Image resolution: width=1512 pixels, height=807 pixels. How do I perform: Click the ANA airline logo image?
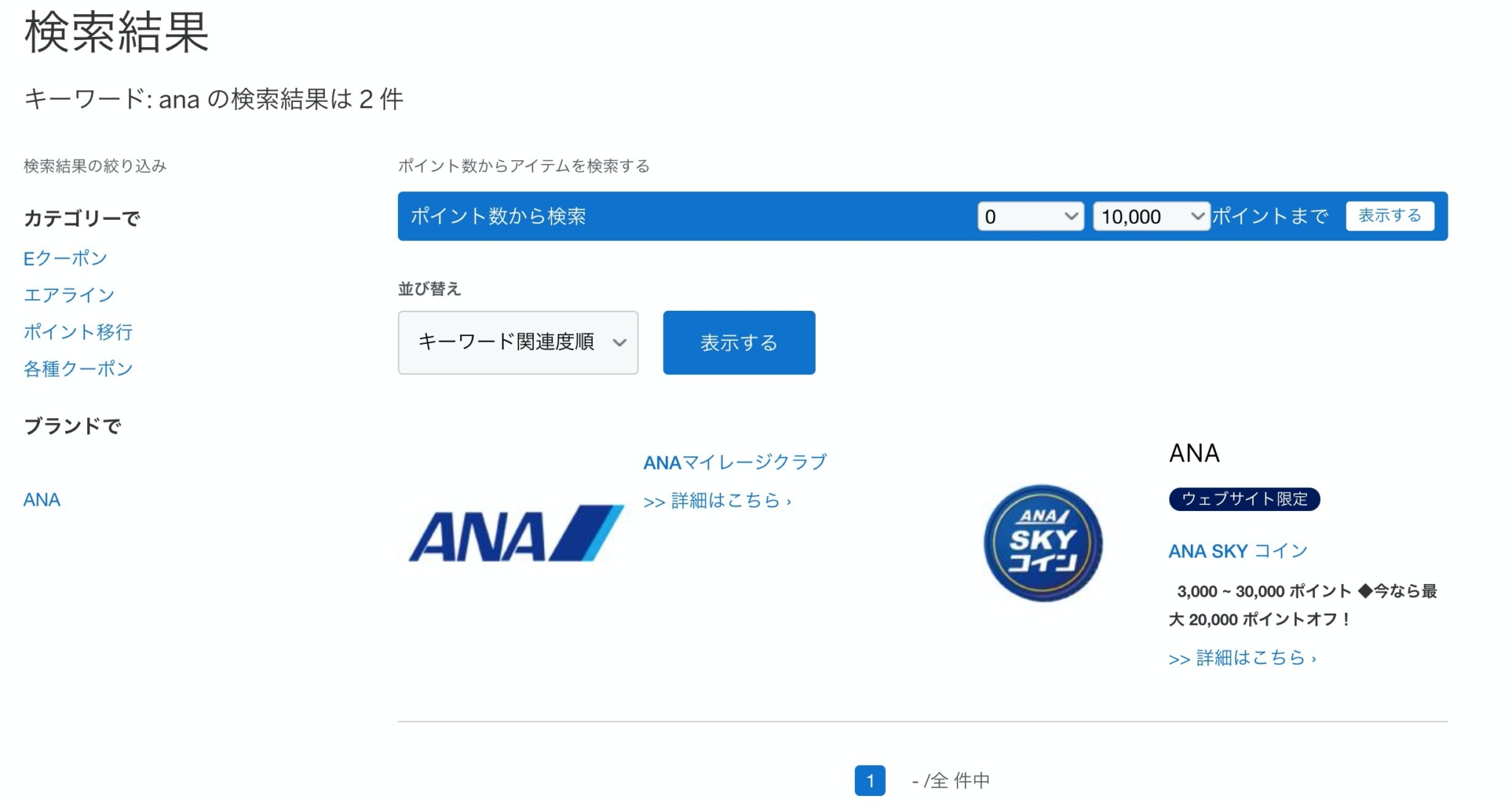[516, 533]
